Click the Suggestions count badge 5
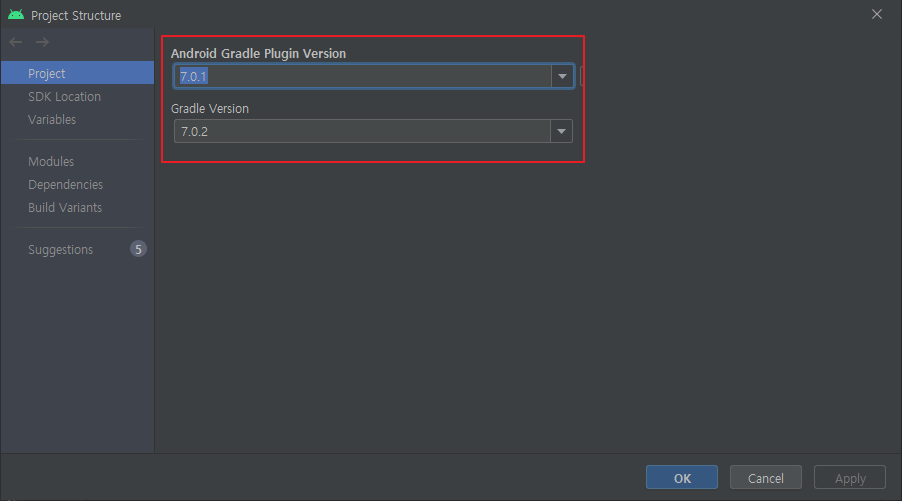Viewport: 902px width, 501px height. coord(138,249)
